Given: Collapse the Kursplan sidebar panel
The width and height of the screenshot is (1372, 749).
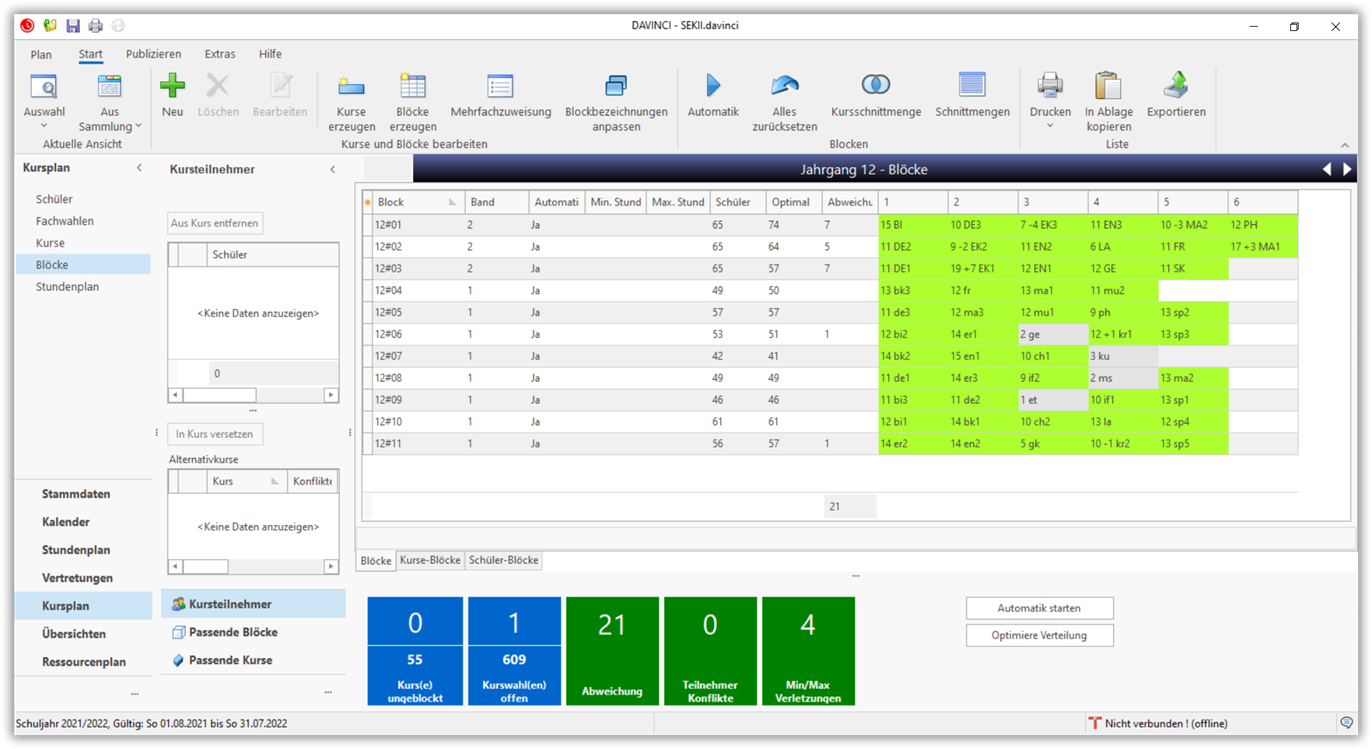Looking at the screenshot, I should click(139, 169).
